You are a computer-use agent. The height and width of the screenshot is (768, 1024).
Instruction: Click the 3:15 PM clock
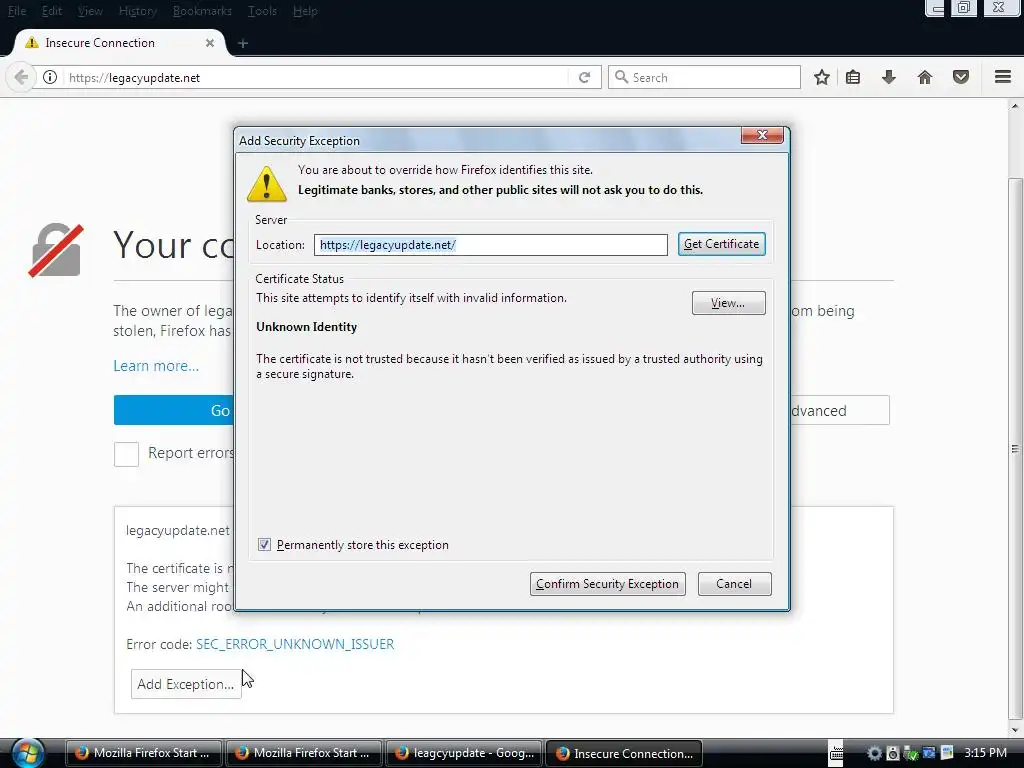(x=985, y=752)
